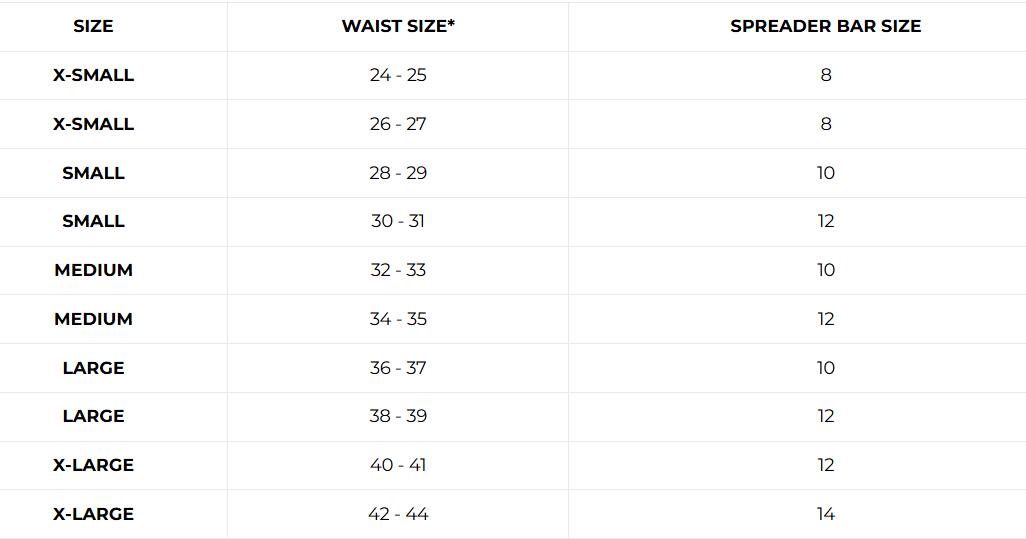This screenshot has width=1026, height=539.
Task: Click the 42 - 44 waist size cell
Action: pyautogui.click(x=398, y=514)
